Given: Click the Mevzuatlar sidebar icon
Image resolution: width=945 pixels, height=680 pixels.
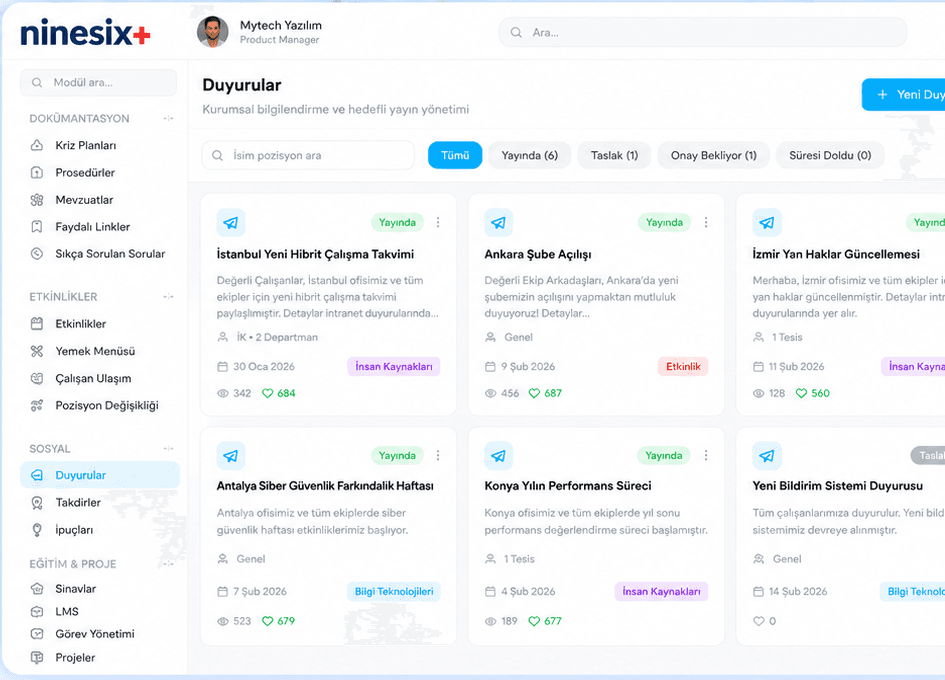Looking at the screenshot, I should coord(37,200).
